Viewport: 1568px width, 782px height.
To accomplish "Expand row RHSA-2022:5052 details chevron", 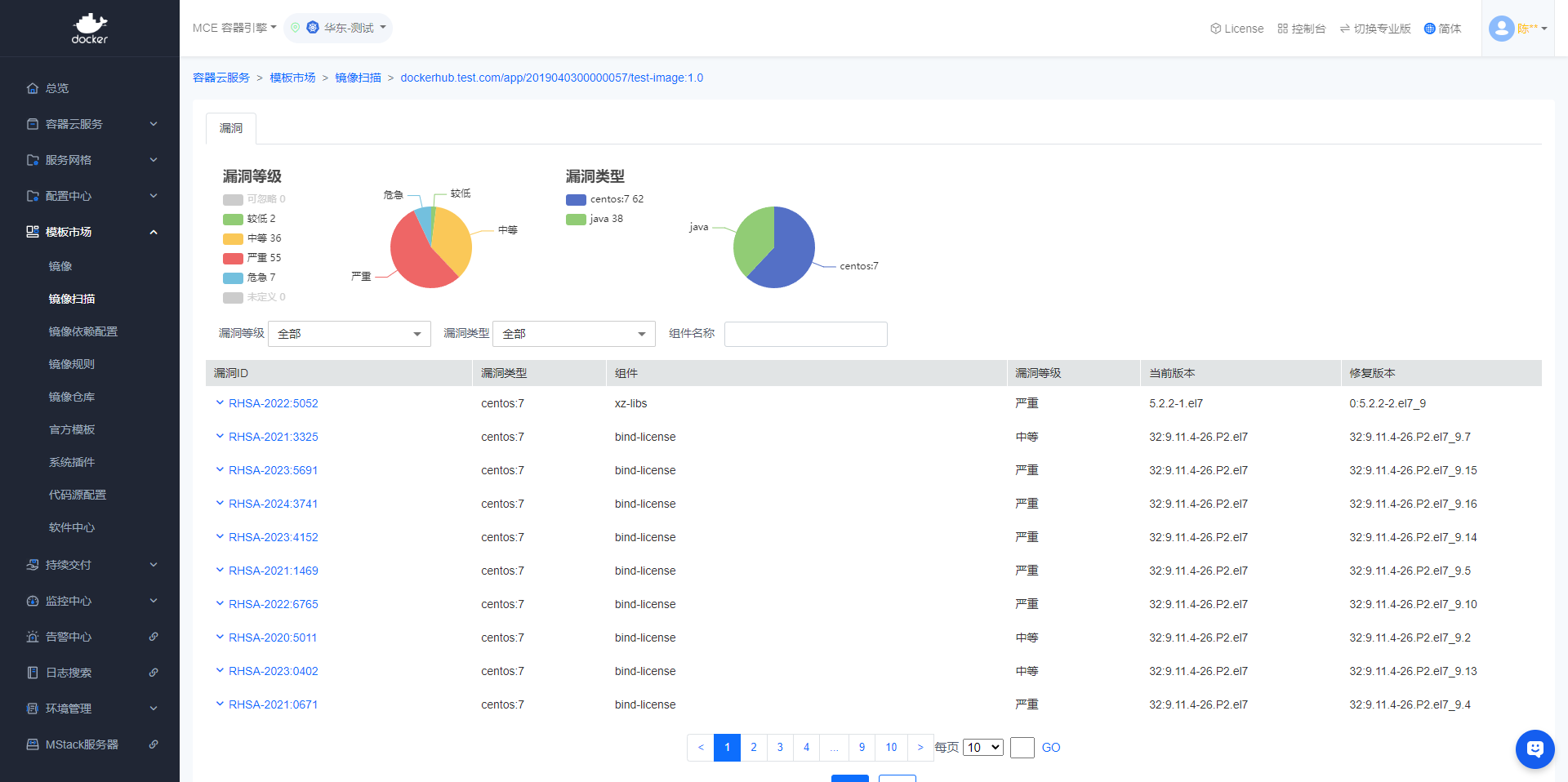I will click(220, 402).
